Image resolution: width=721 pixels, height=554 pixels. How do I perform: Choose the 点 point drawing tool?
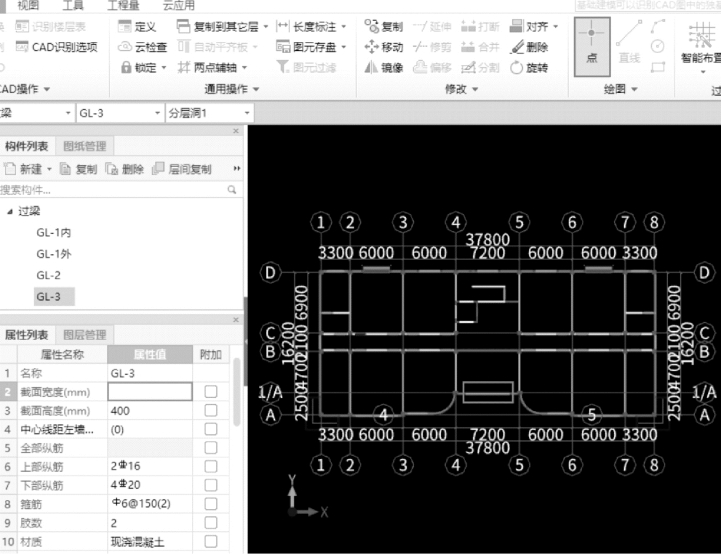point(592,46)
